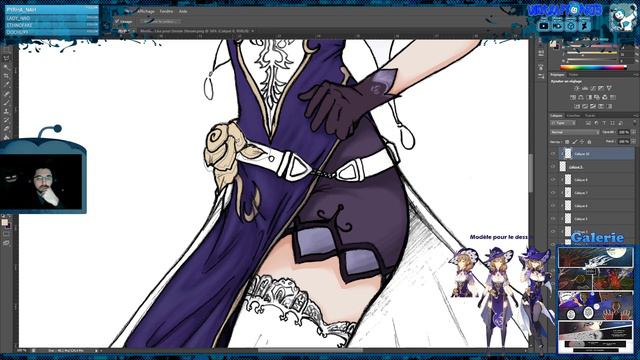Hide the Calque 9 layer
This screenshot has height=360, width=640.
click(x=553, y=167)
